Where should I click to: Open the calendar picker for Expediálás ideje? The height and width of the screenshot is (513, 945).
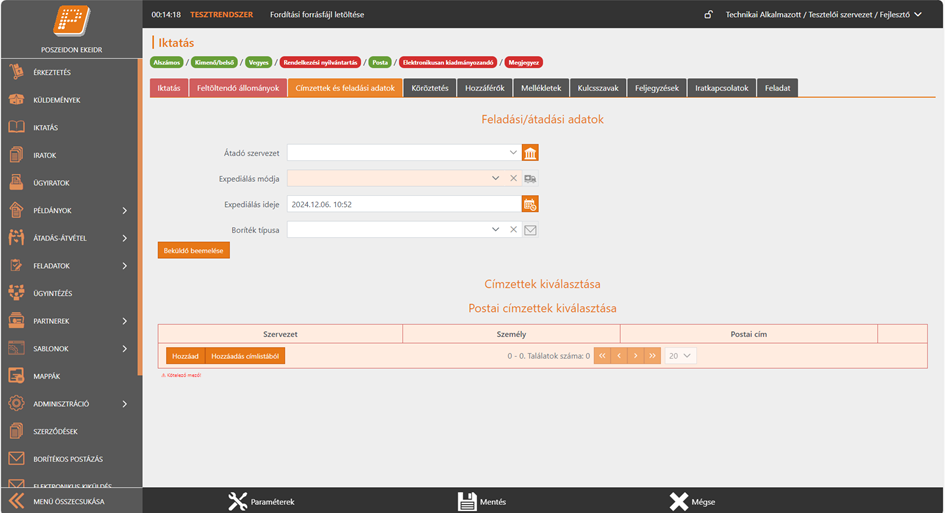[x=530, y=204]
